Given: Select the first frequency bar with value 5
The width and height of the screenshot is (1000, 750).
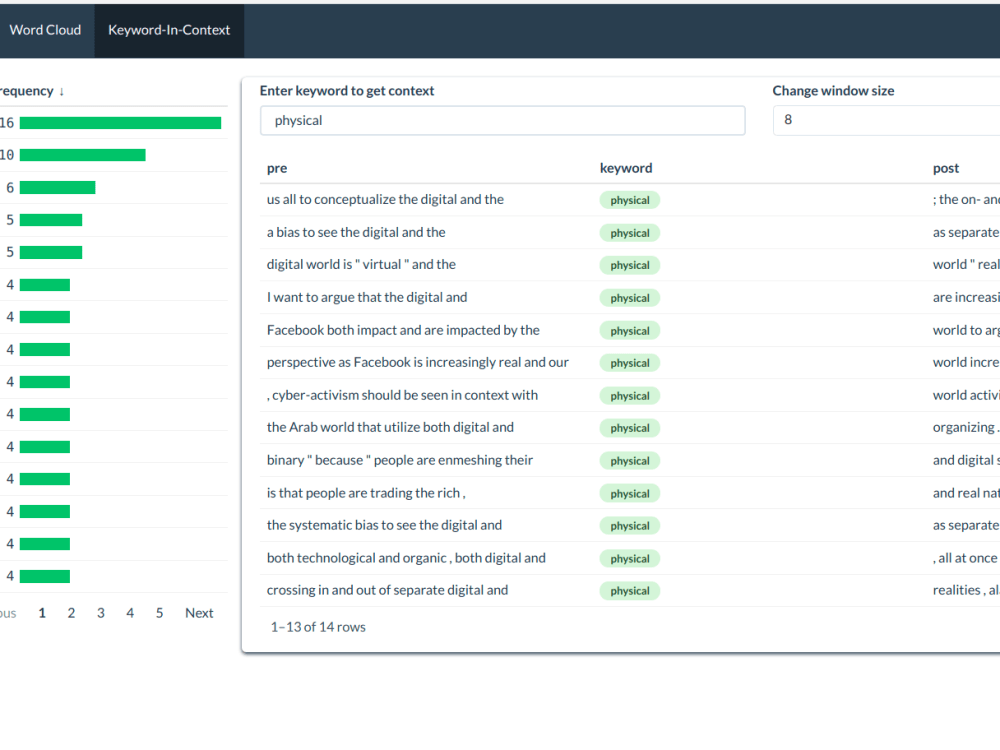Looking at the screenshot, I should (x=52, y=219).
